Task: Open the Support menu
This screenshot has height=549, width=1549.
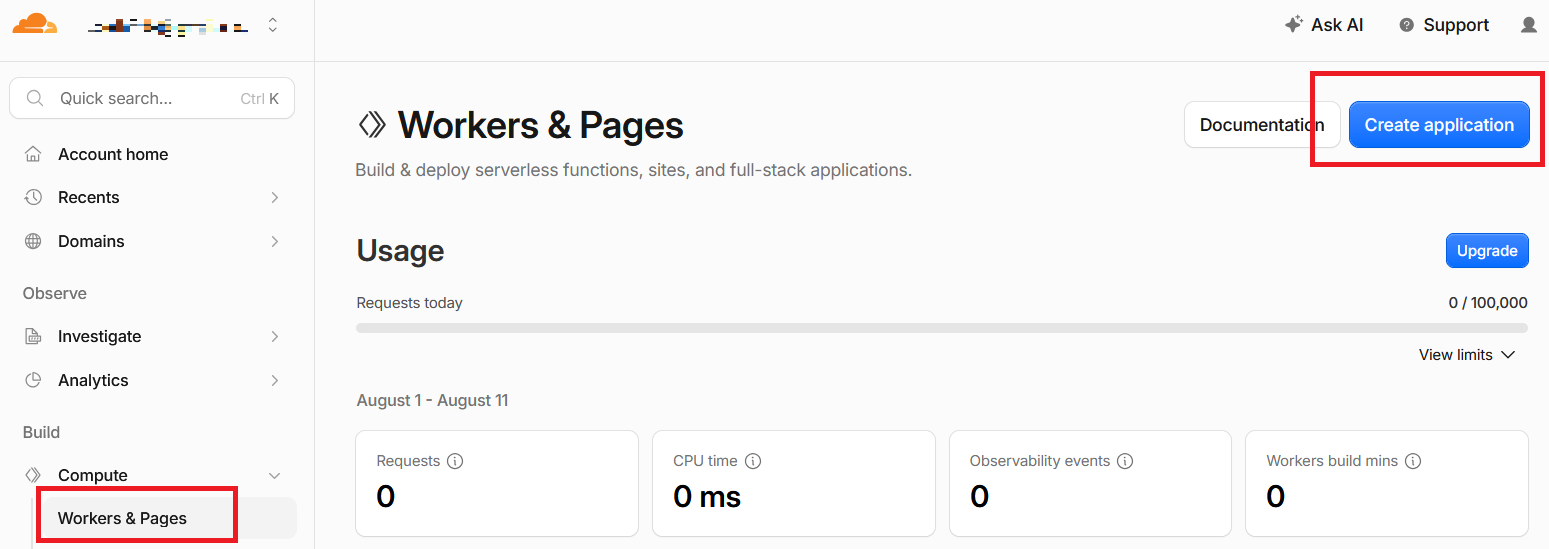Action: 1444,25
